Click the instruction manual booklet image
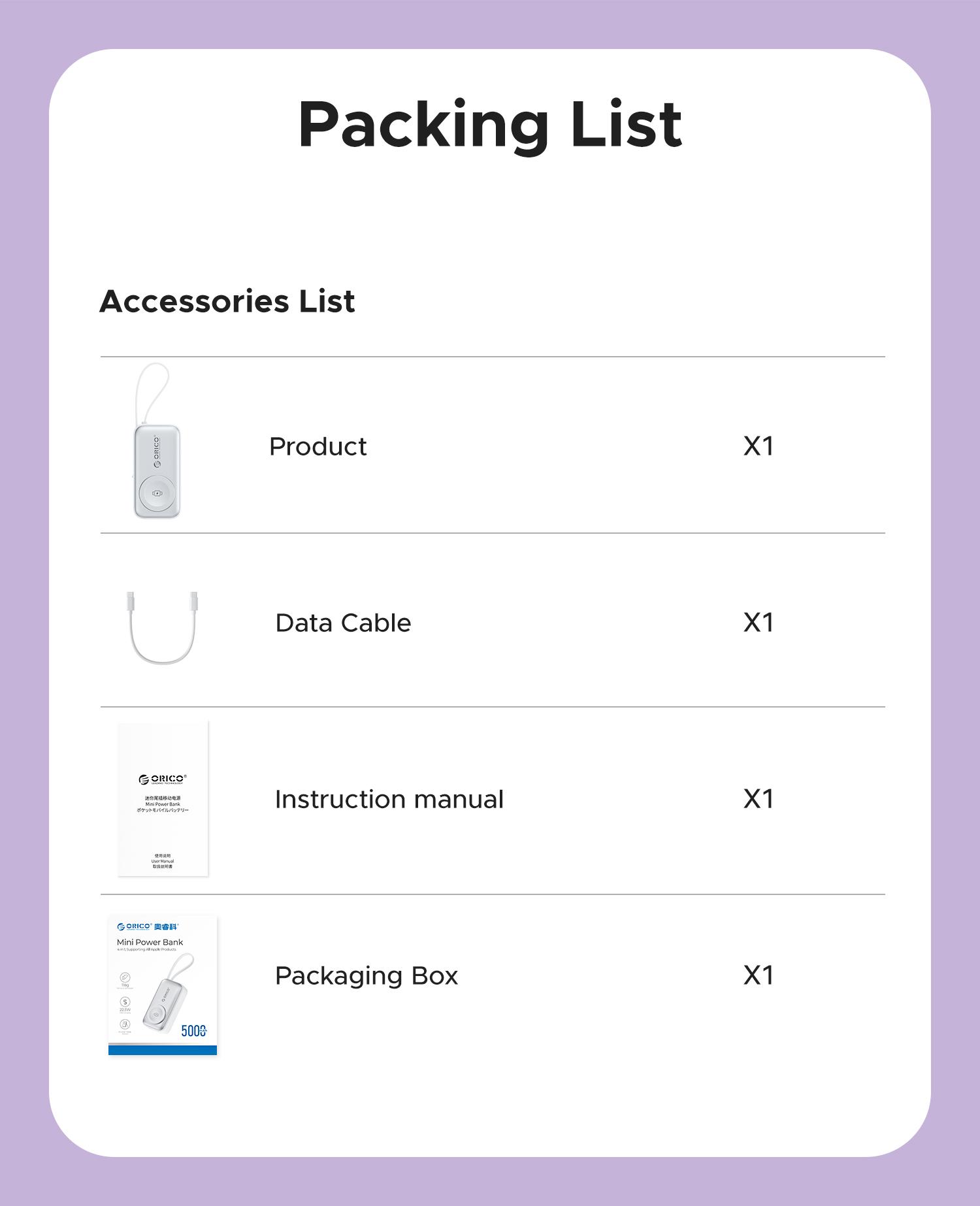This screenshot has width=980, height=1206. tap(163, 798)
